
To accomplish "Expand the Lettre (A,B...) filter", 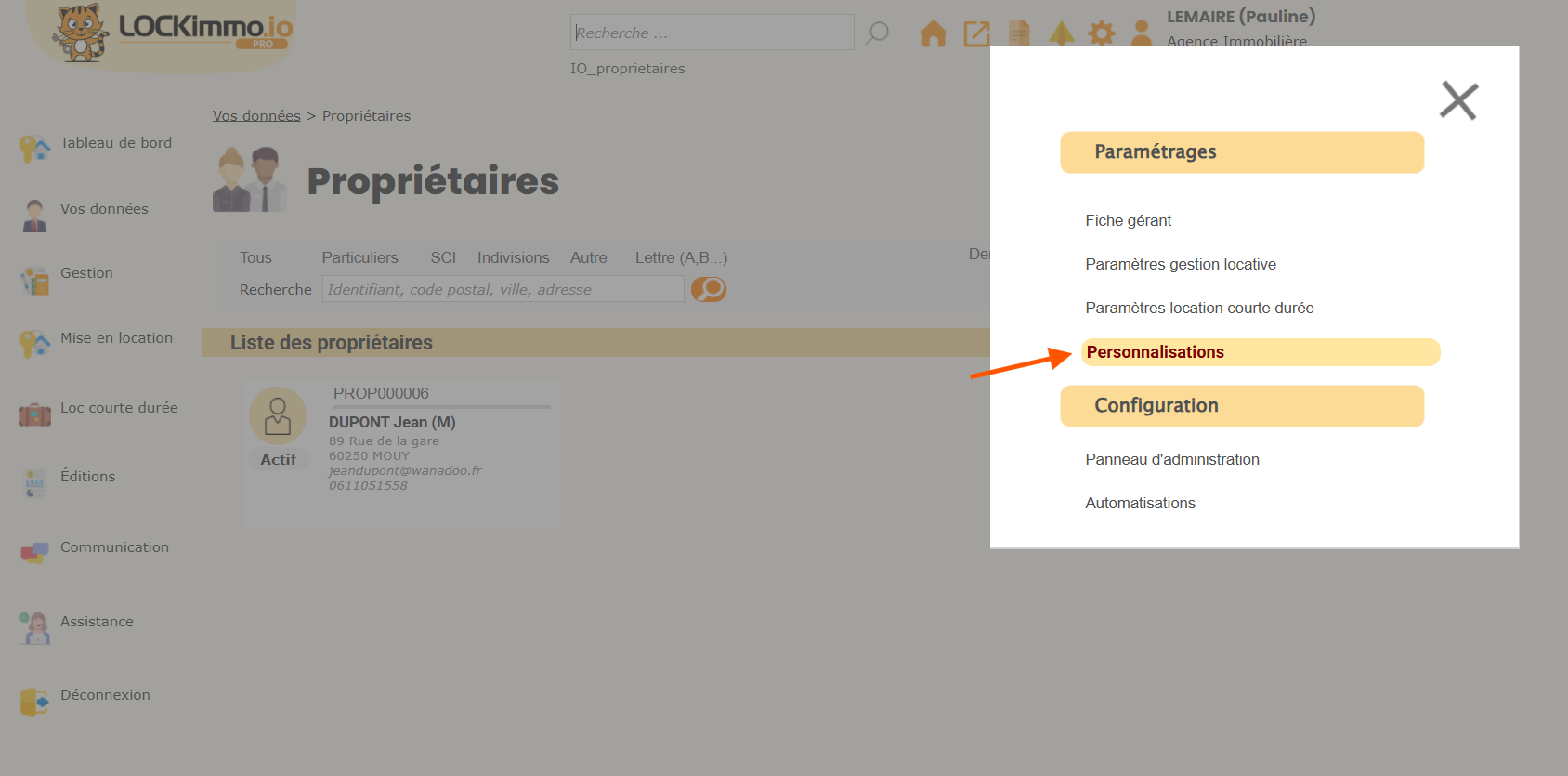I will click(681, 257).
